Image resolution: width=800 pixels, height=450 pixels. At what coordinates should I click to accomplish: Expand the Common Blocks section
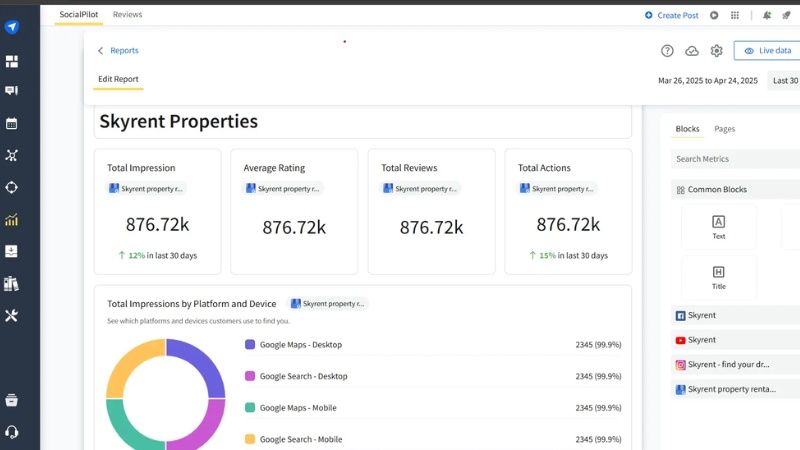click(736, 189)
